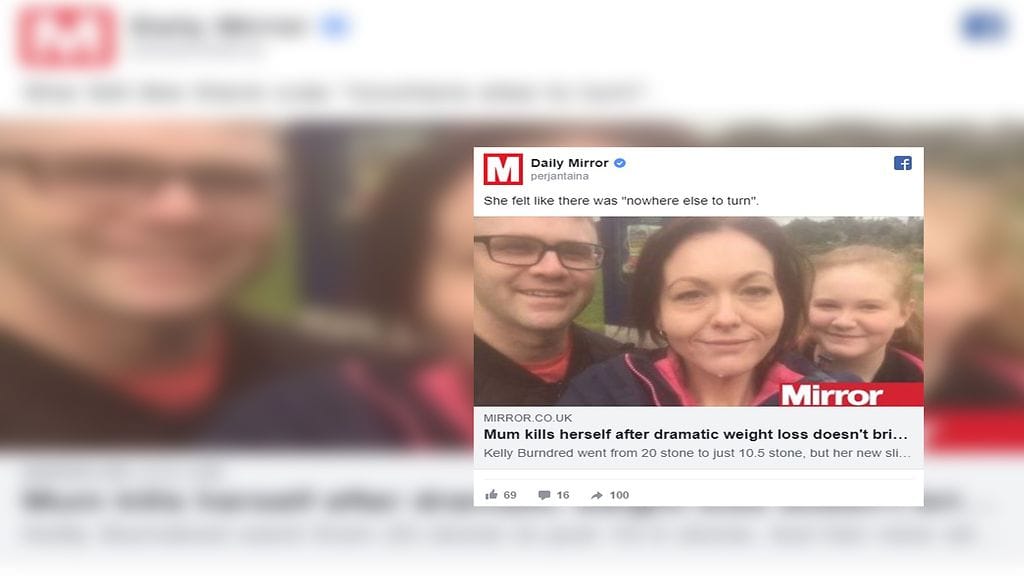Viewport: 1024px width, 576px height.
Task: Click the 16 comments count
Action: click(563, 495)
